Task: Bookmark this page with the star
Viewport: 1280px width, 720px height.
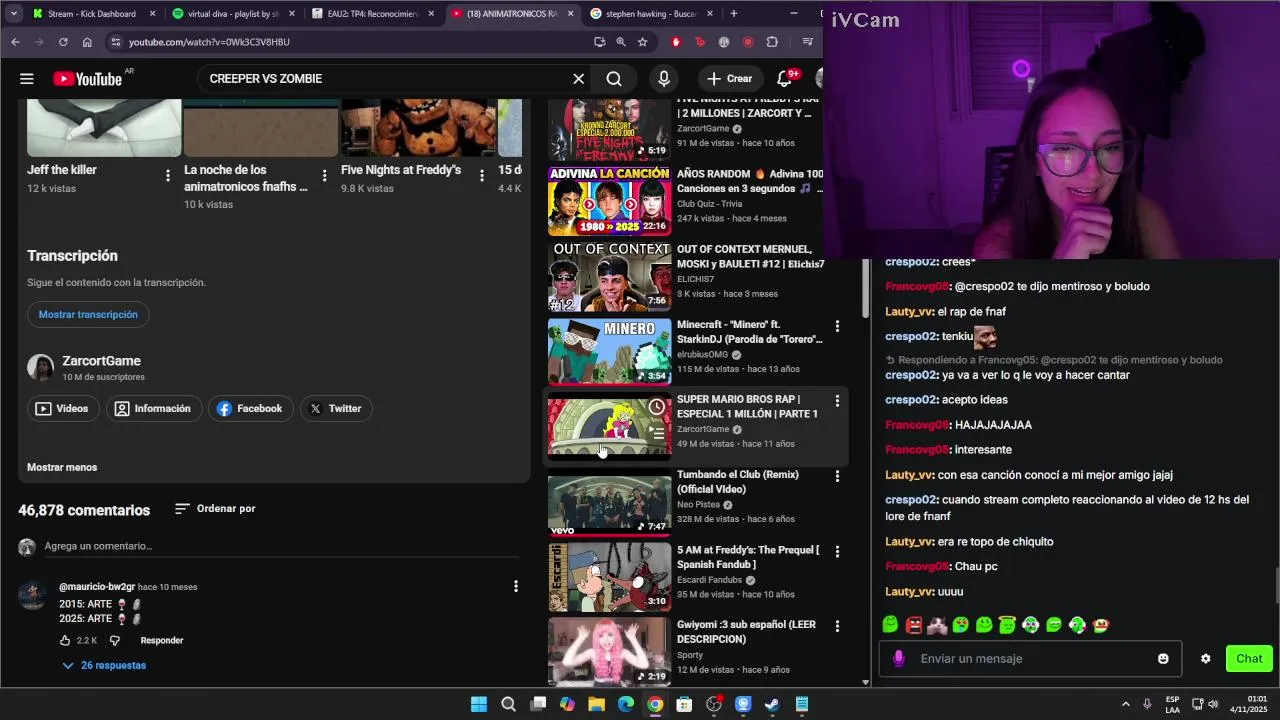Action: (643, 42)
